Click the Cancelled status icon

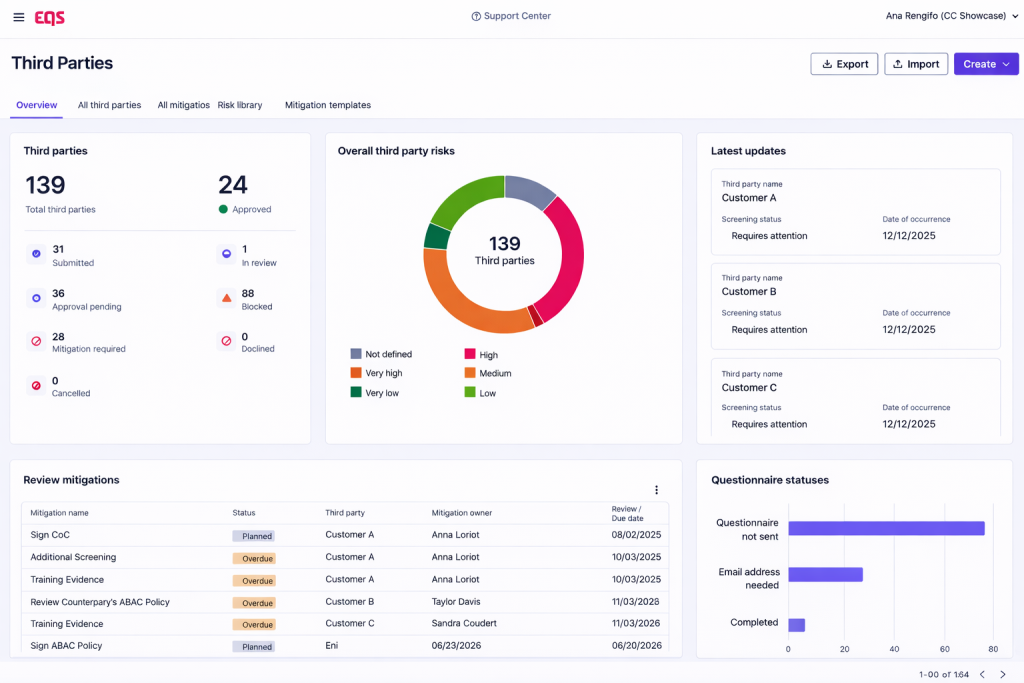pos(36,386)
